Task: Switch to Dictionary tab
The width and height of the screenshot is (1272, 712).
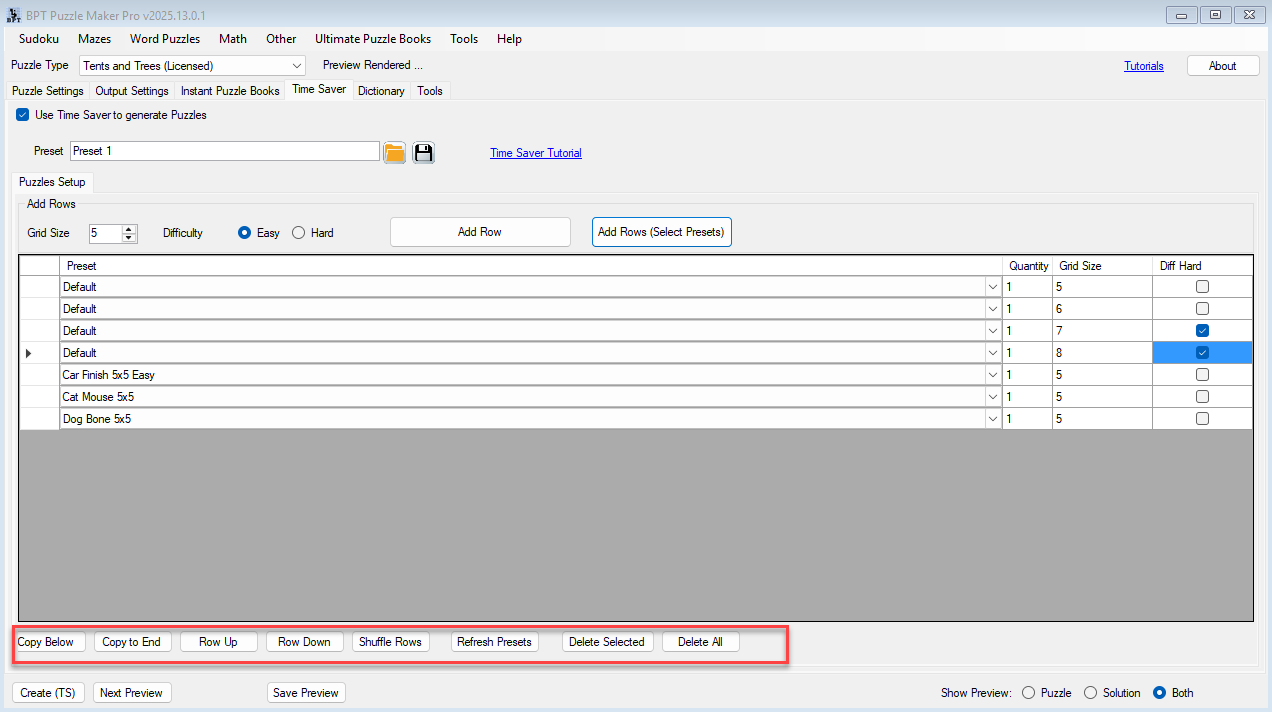Action: point(381,91)
